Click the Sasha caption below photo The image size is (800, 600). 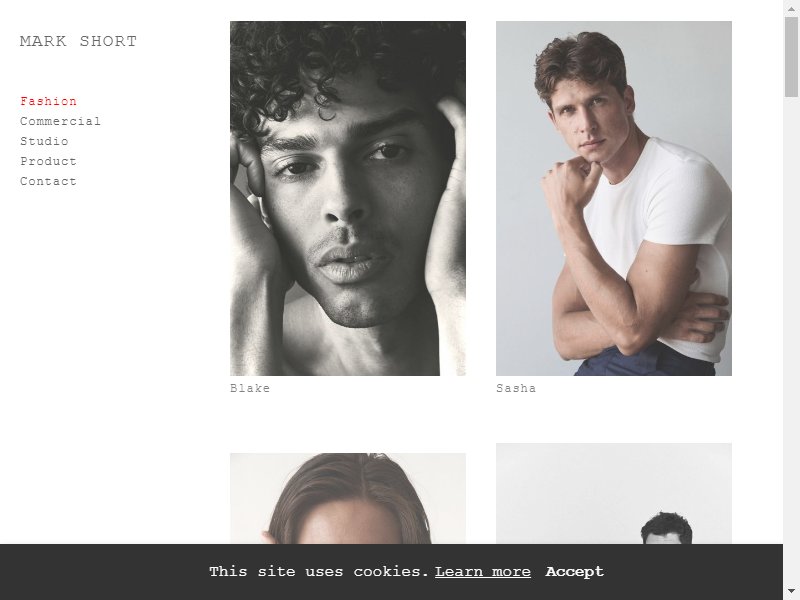click(516, 388)
